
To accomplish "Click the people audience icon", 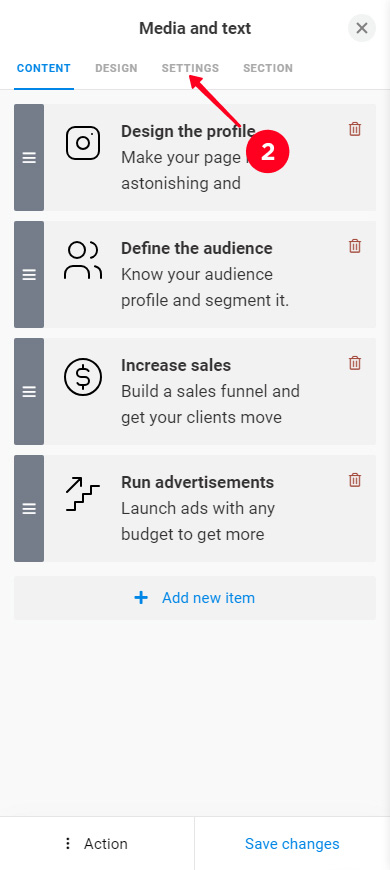I will pyautogui.click(x=83, y=260).
